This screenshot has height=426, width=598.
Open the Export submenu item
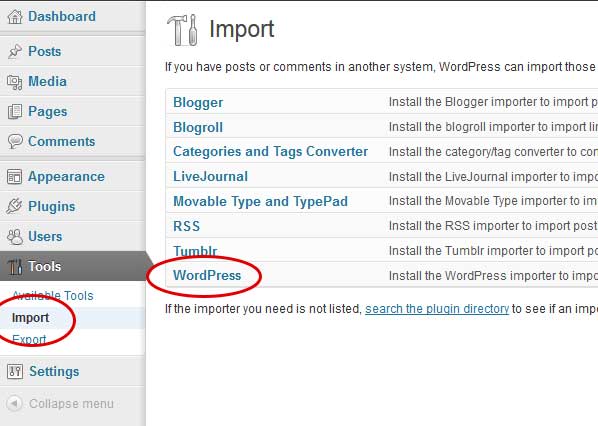click(29, 339)
